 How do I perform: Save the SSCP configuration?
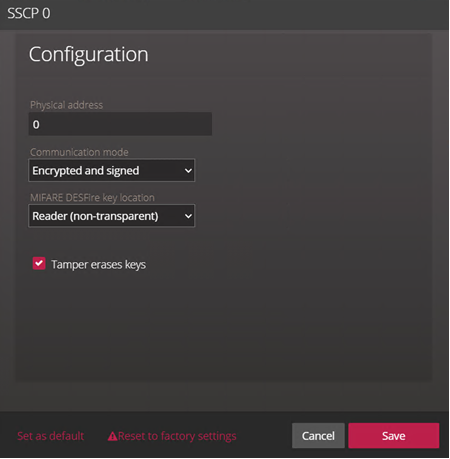coord(394,436)
